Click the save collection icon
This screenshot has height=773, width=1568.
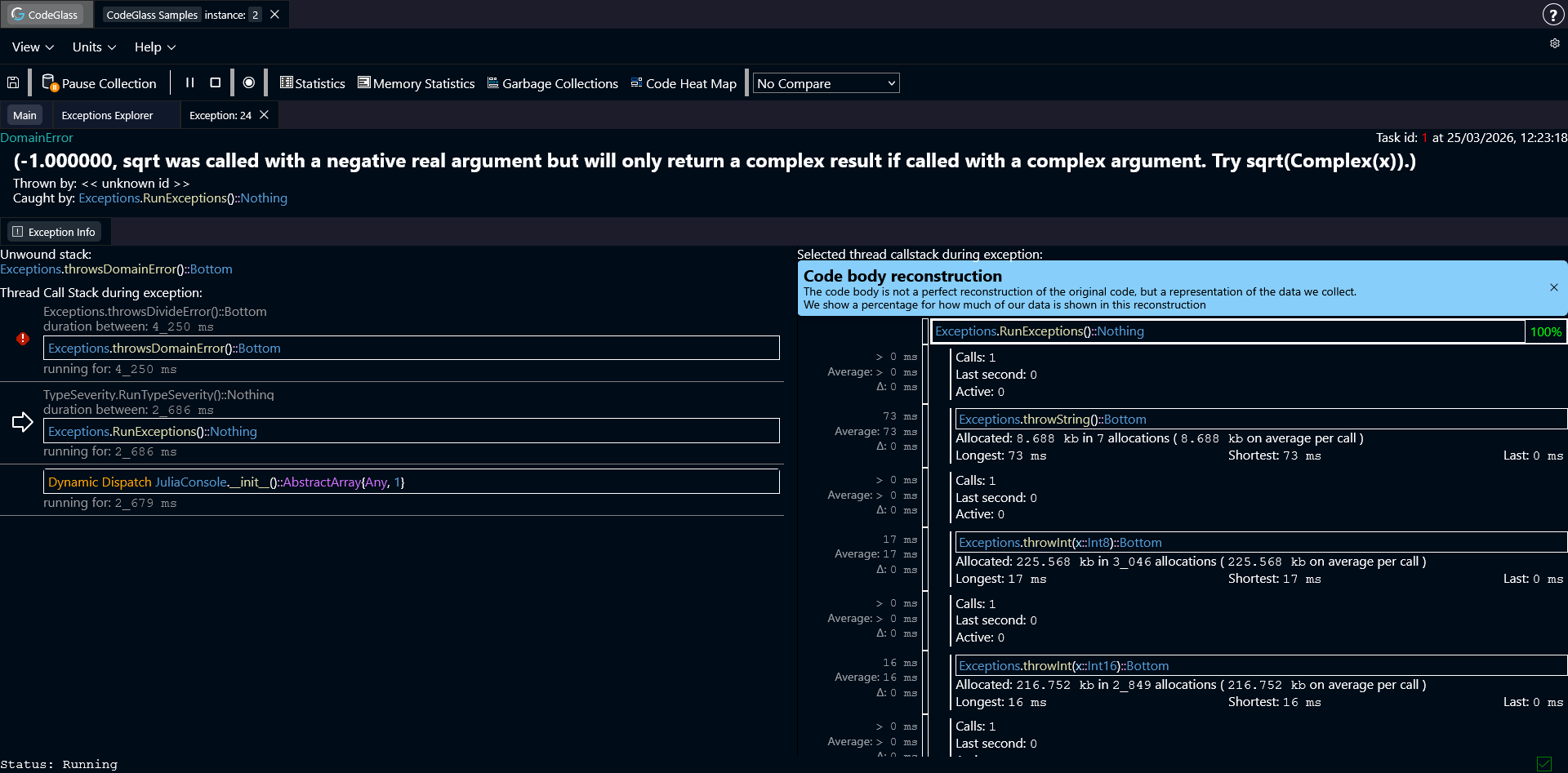click(13, 82)
